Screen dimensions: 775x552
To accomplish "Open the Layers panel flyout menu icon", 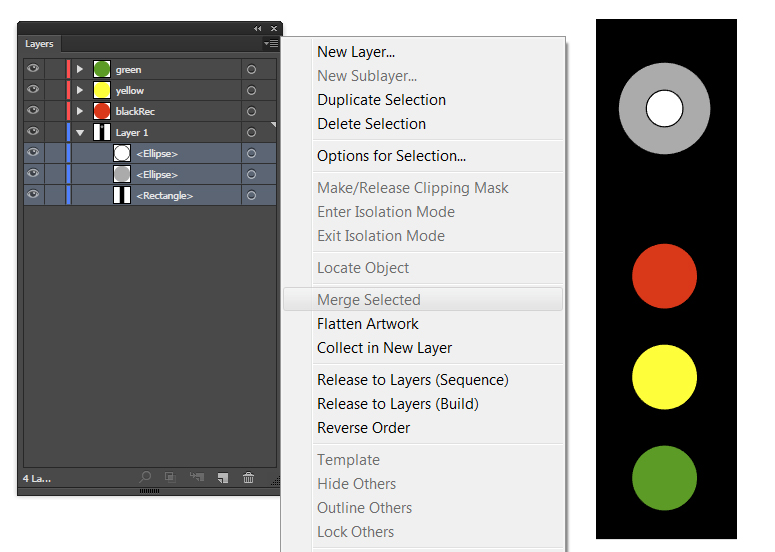I will 271,44.
